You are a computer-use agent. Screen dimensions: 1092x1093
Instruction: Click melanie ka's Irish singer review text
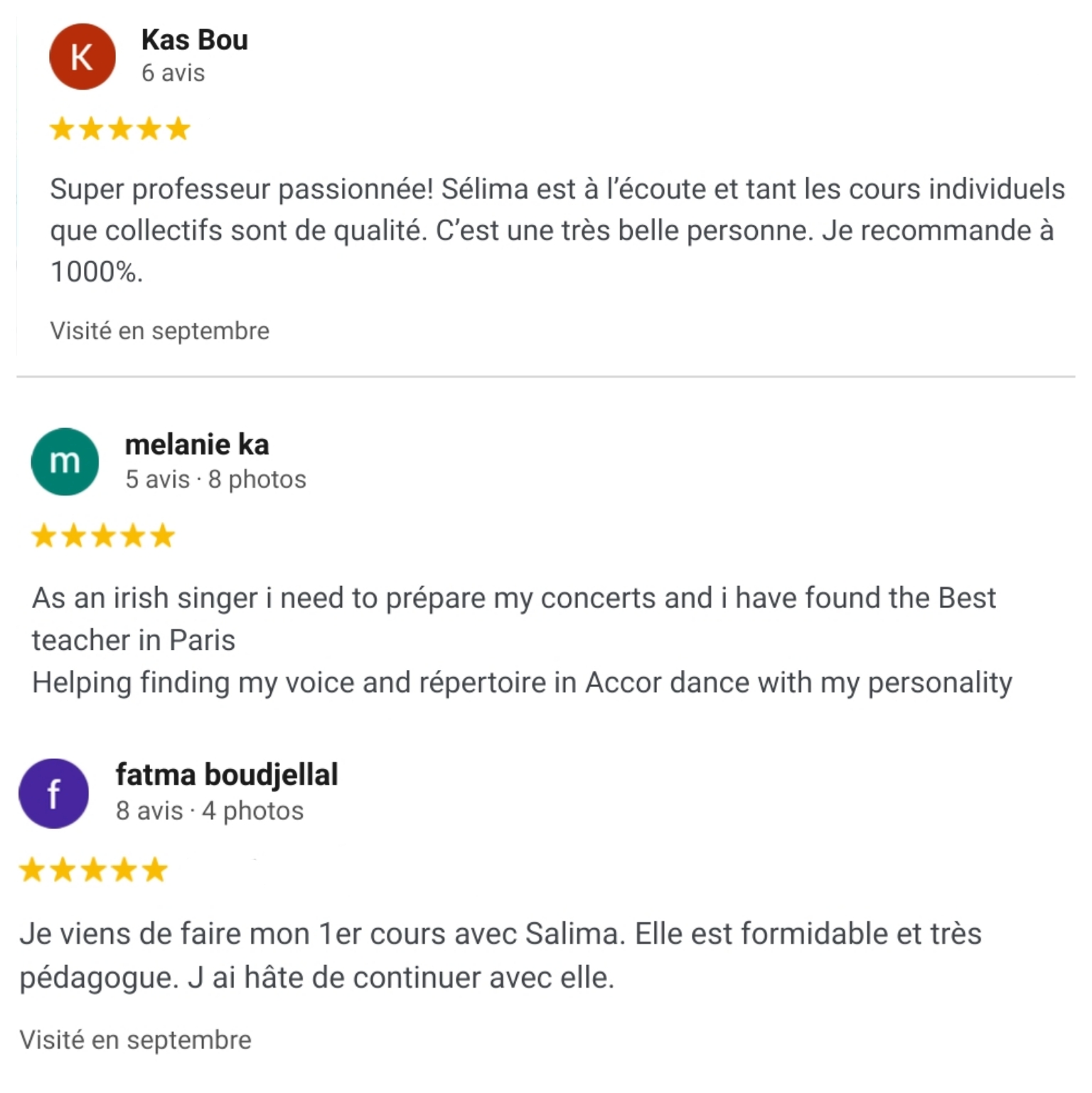pos(522,640)
